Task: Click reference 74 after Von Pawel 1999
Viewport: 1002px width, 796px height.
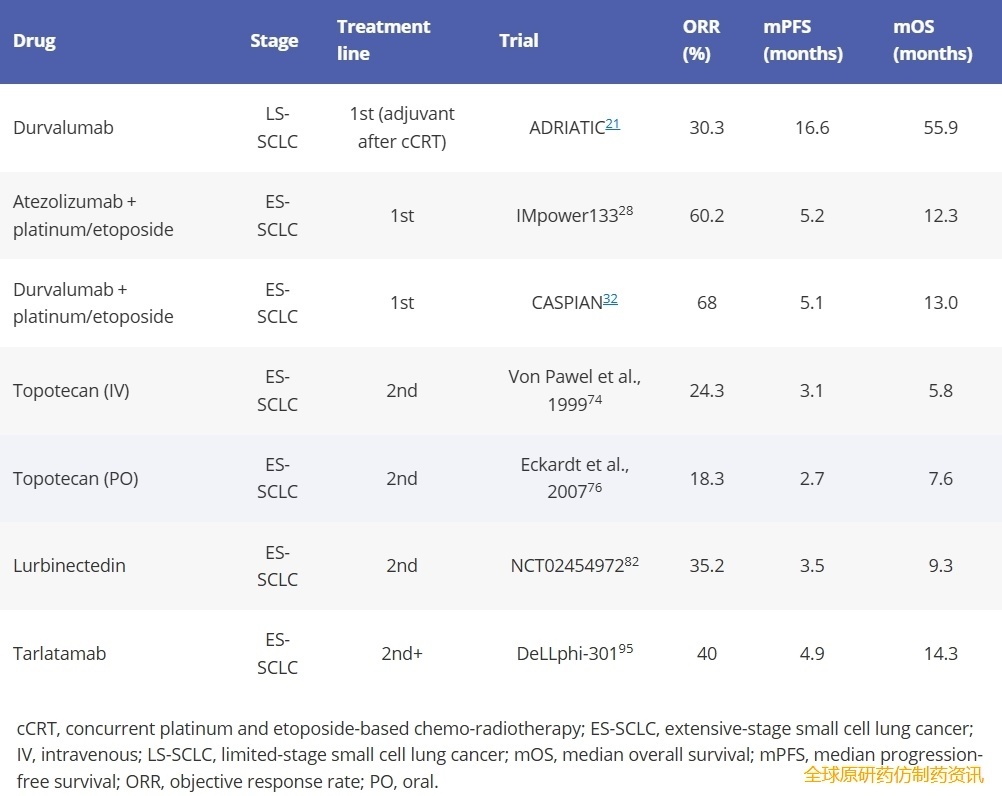Action: [x=595, y=400]
